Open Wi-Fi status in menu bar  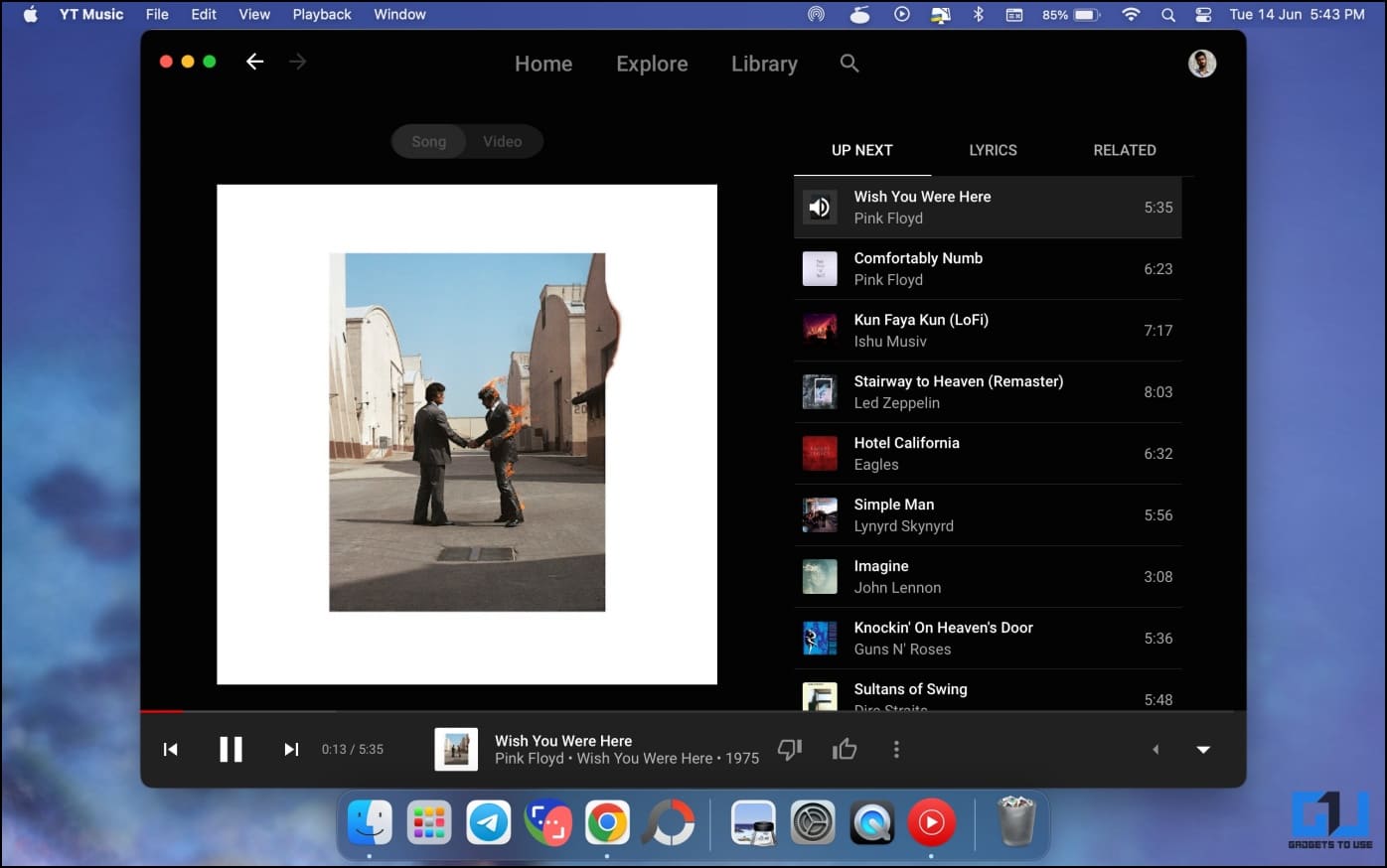coord(1131,14)
